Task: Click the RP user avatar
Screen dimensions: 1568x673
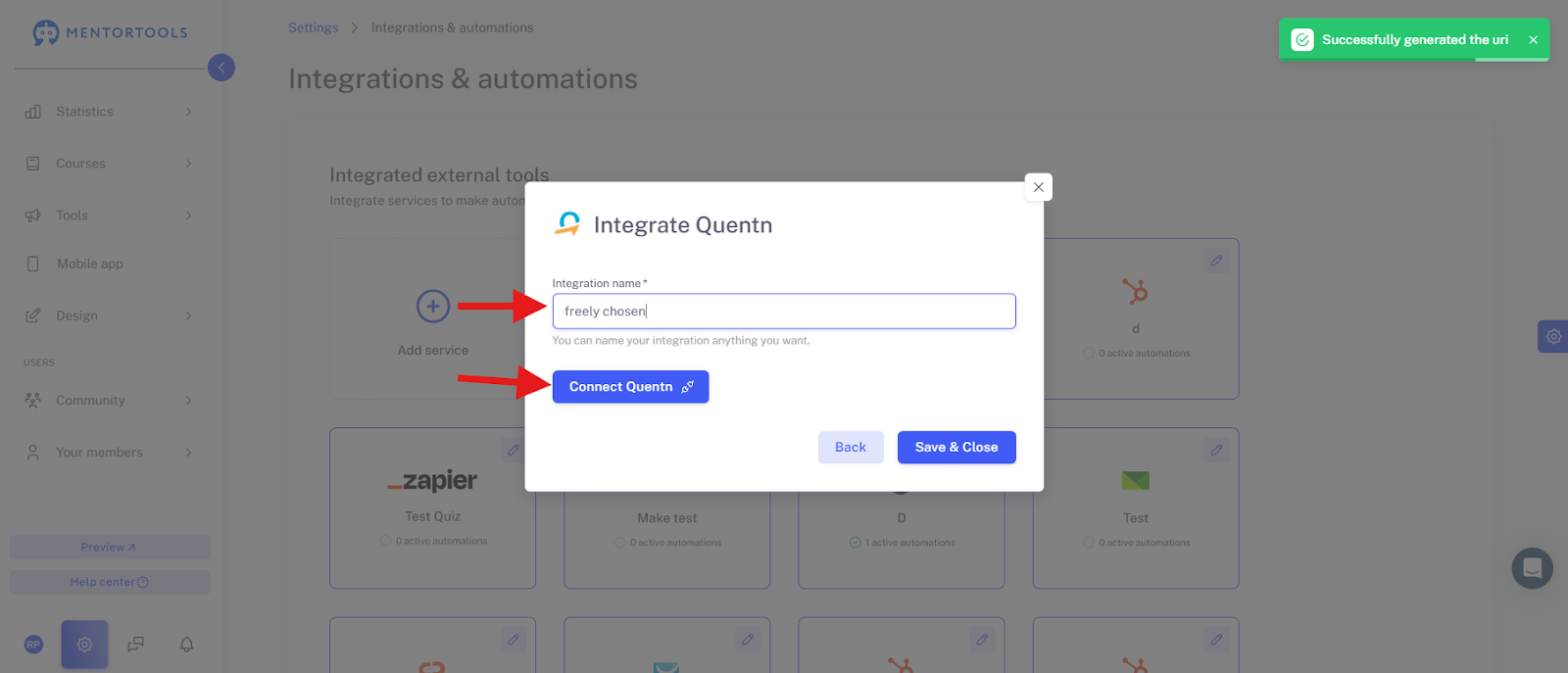Action: 33,645
